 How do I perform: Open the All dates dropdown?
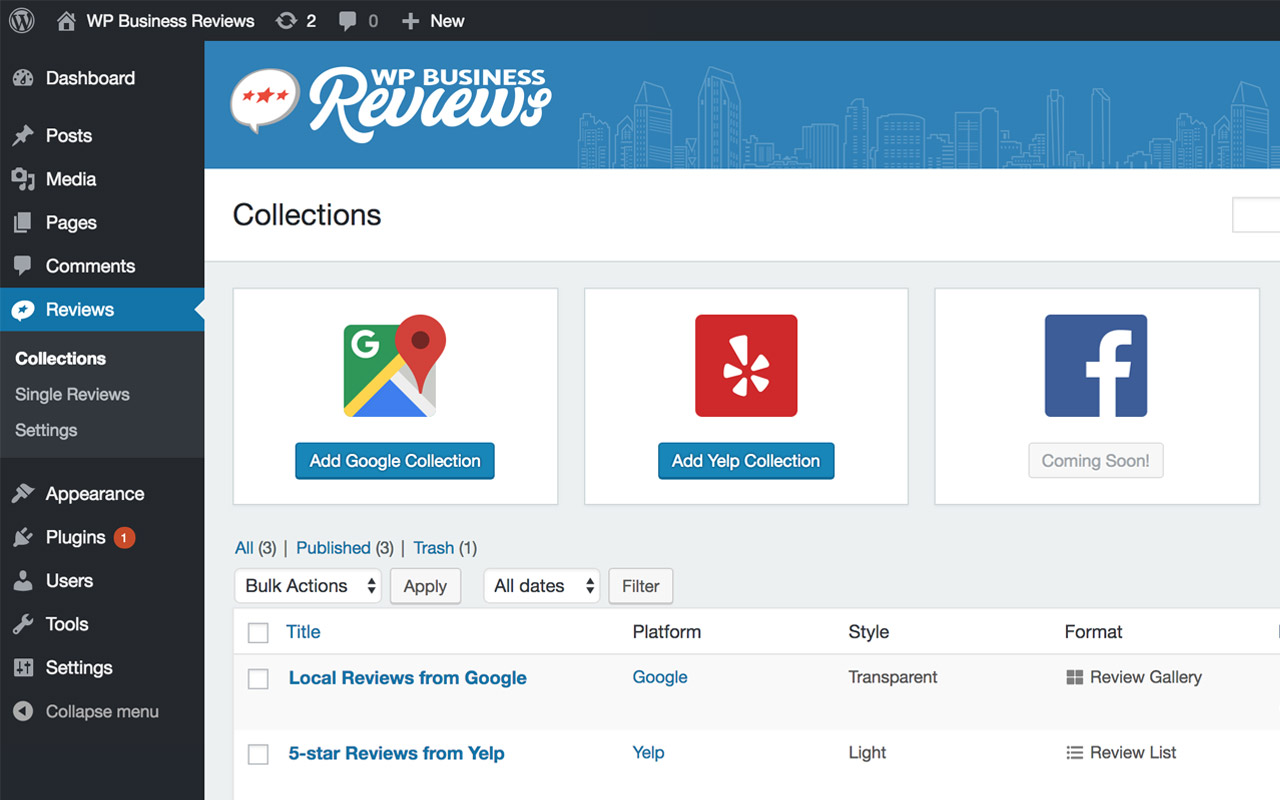541,586
